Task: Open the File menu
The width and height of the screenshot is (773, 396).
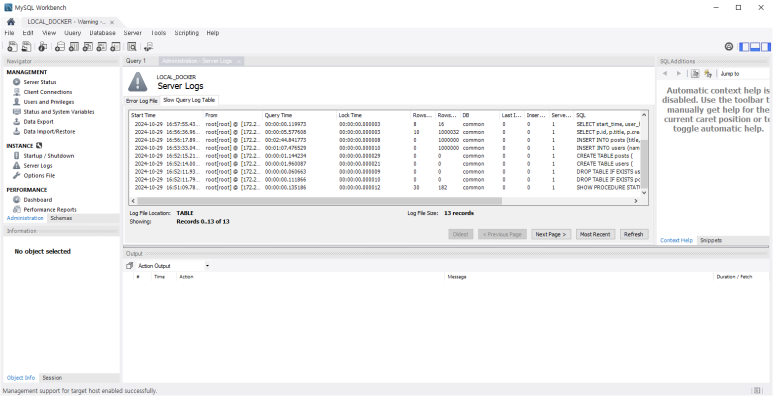Action: (9, 33)
